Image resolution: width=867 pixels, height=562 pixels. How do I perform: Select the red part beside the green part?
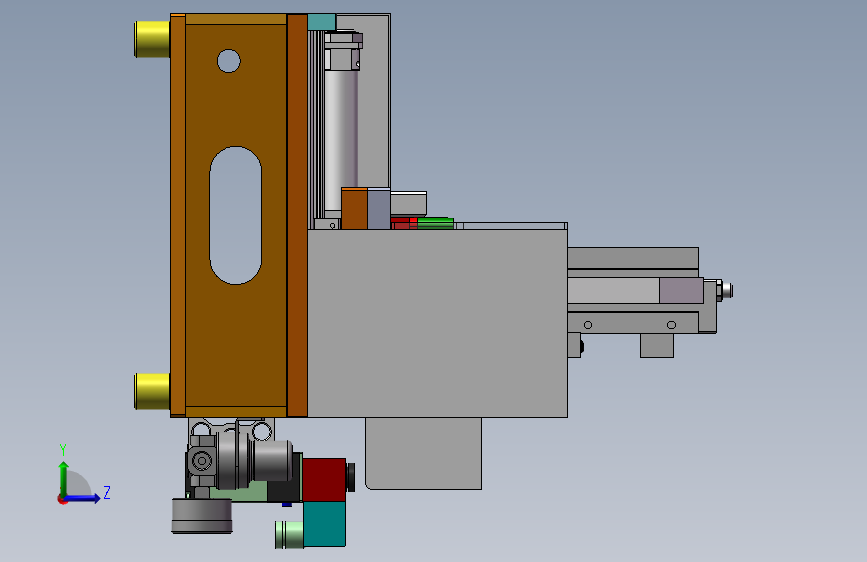404,223
